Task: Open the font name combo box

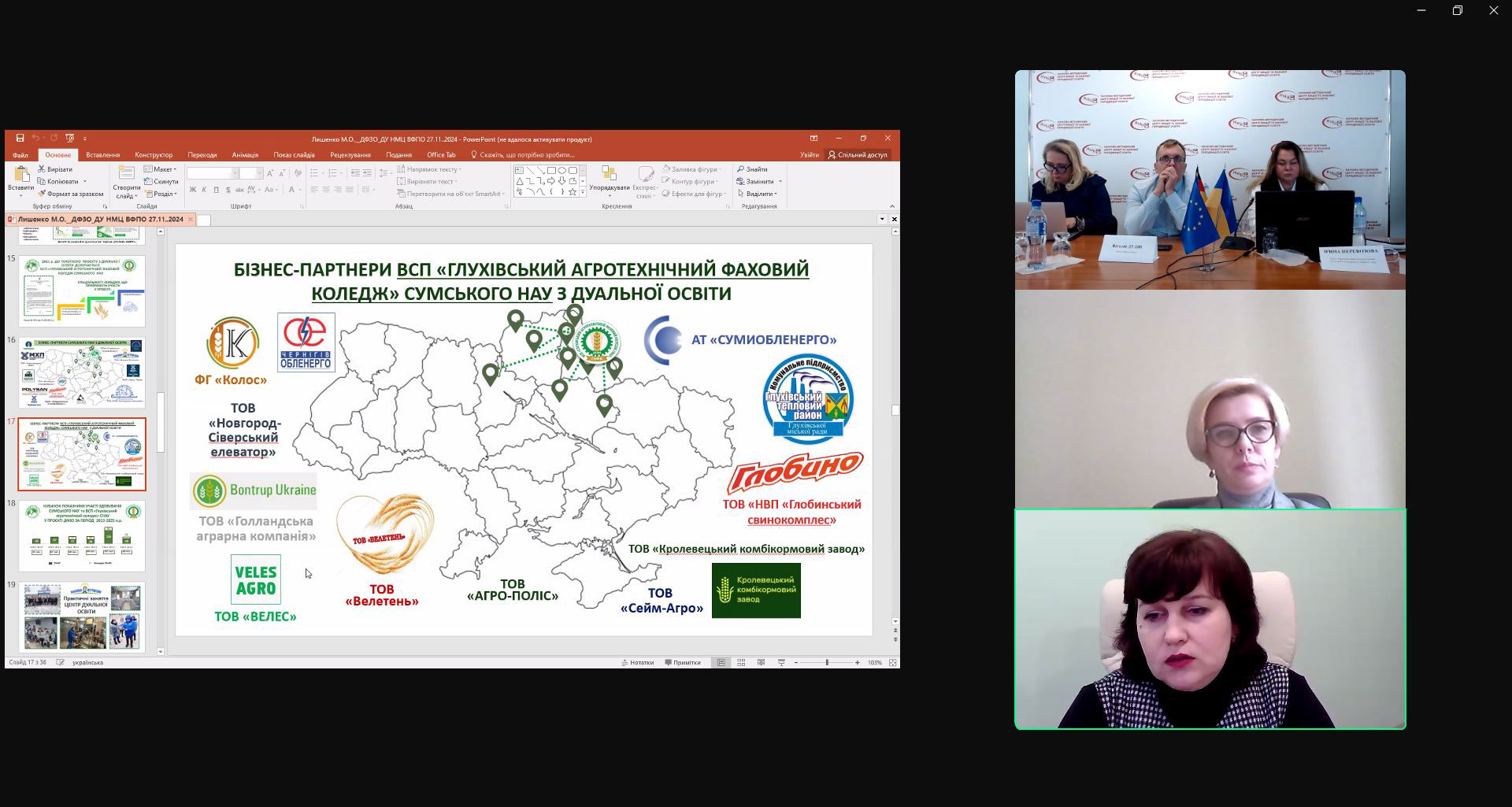Action: pyautogui.click(x=213, y=173)
